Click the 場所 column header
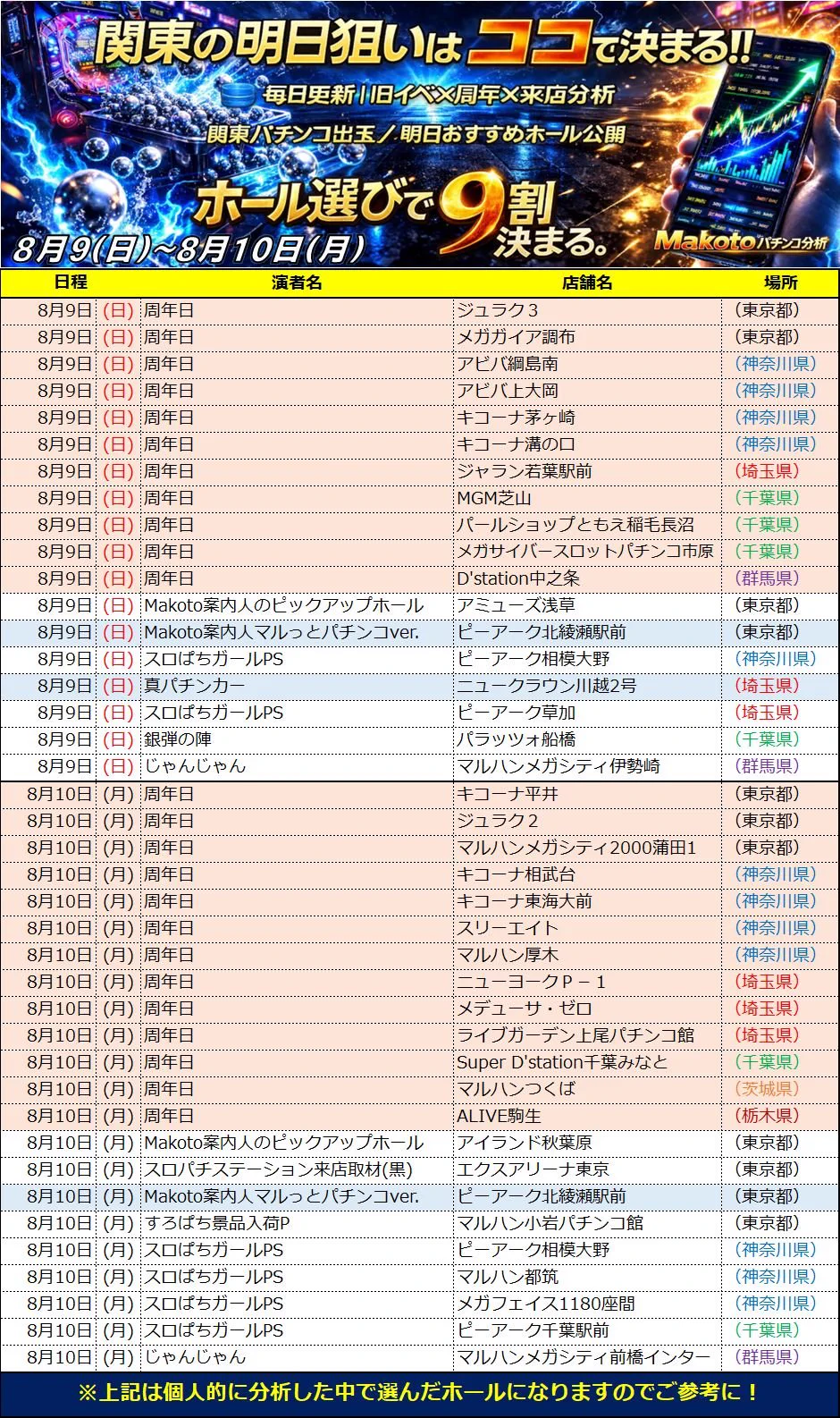This screenshot has width=840, height=1418. 780,283
